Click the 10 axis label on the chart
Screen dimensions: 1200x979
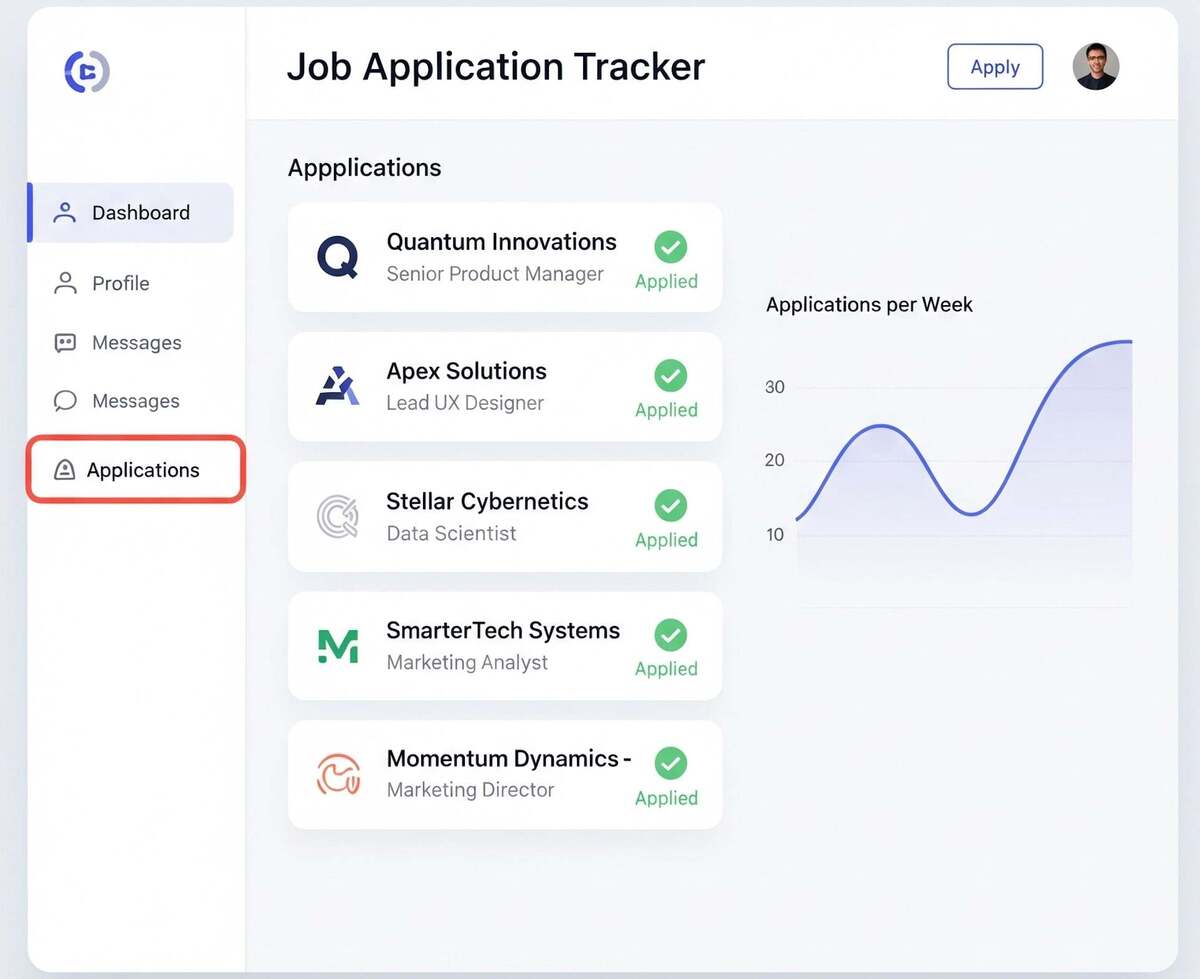775,534
